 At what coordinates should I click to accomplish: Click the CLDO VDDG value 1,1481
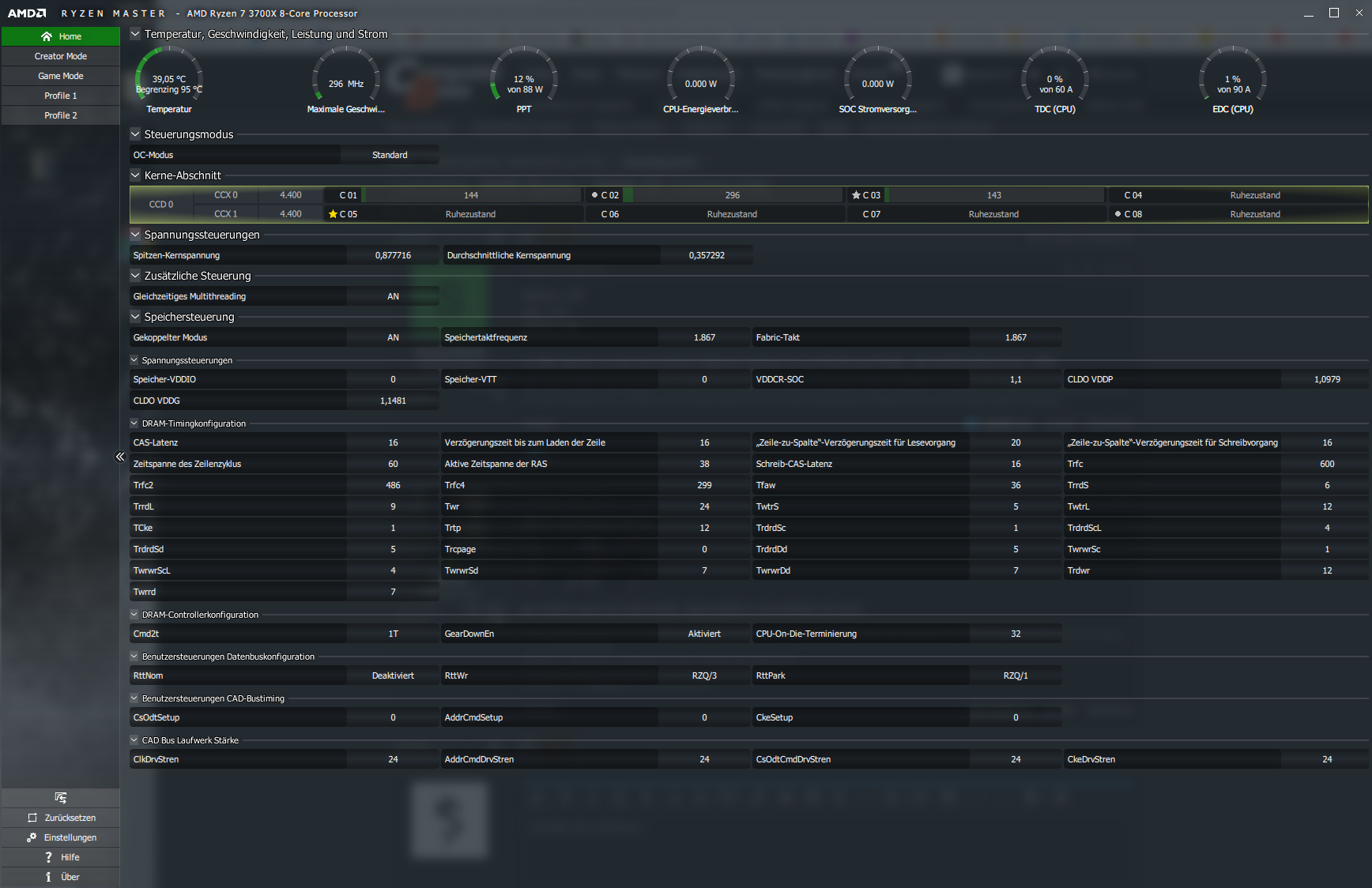tap(393, 401)
